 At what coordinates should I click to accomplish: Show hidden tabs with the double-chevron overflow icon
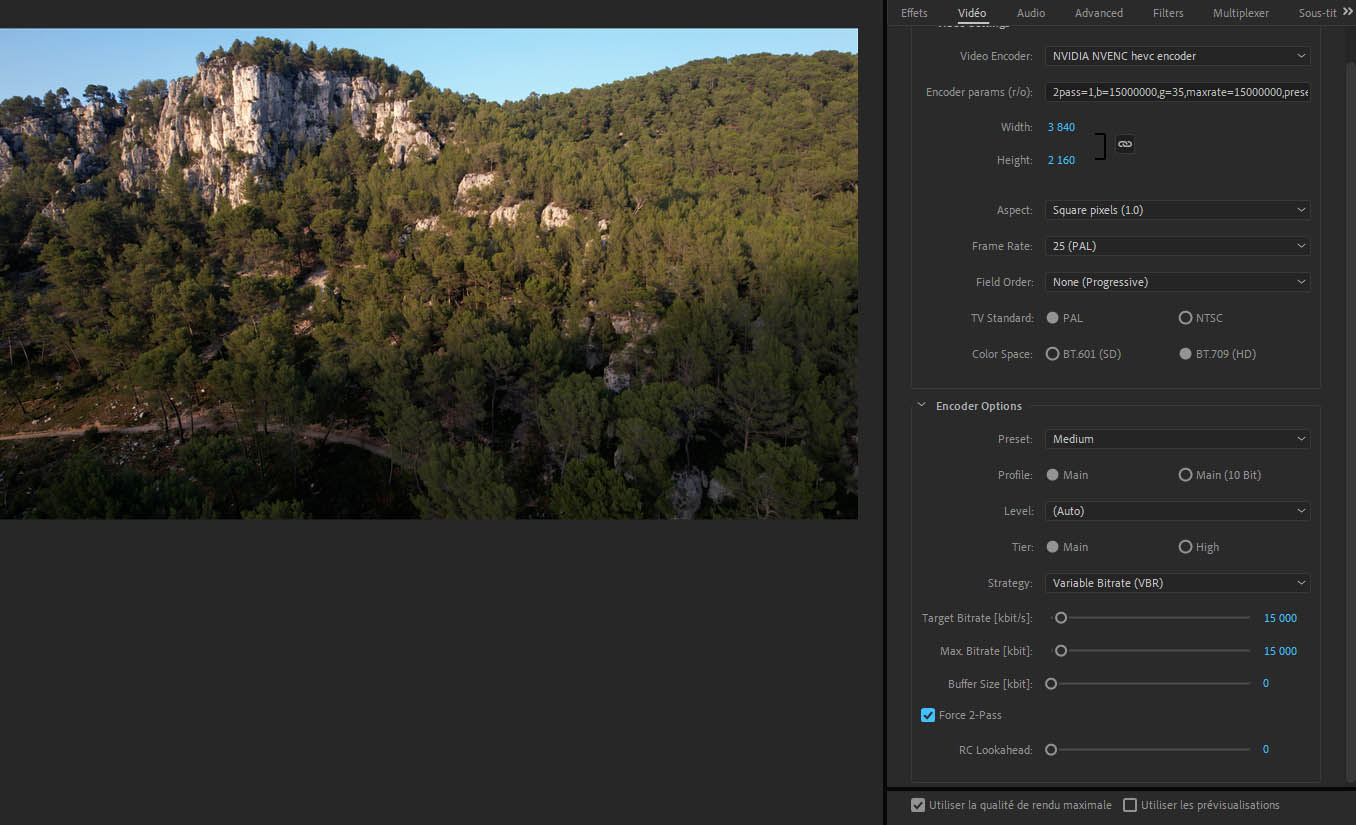[1347, 12]
